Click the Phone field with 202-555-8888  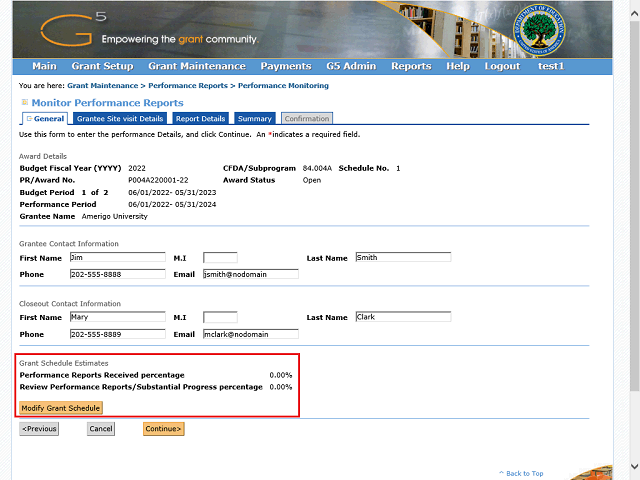pyautogui.click(x=118, y=274)
